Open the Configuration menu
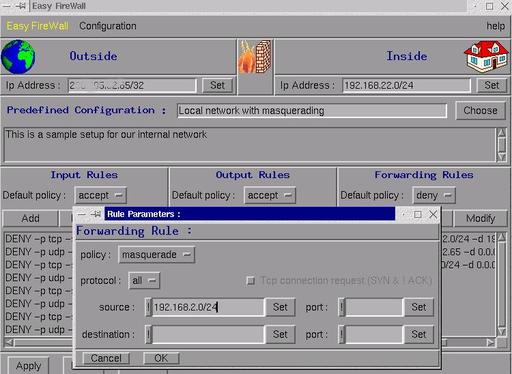Viewport: 512px width, 374px height. pos(108,26)
